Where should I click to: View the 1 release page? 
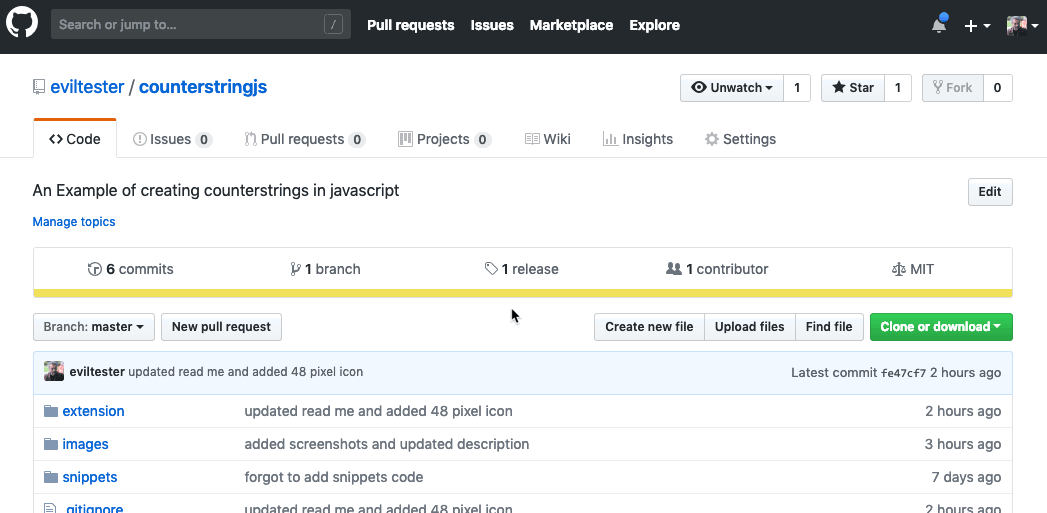[x=521, y=269]
